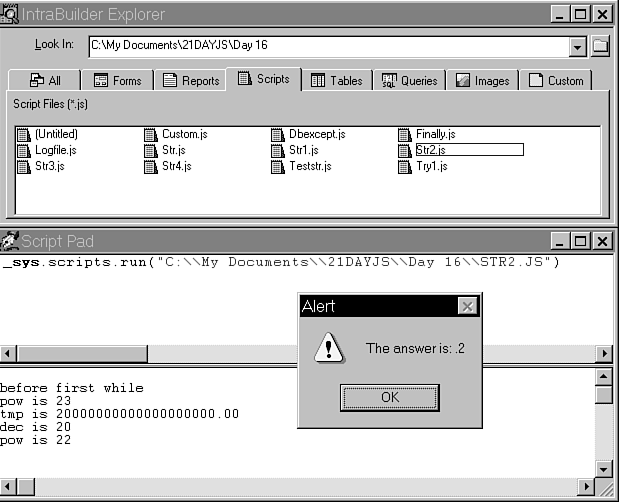Image resolution: width=620 pixels, height=504 pixels.
Task: Click the Finally.js script icon
Action: [x=405, y=134]
